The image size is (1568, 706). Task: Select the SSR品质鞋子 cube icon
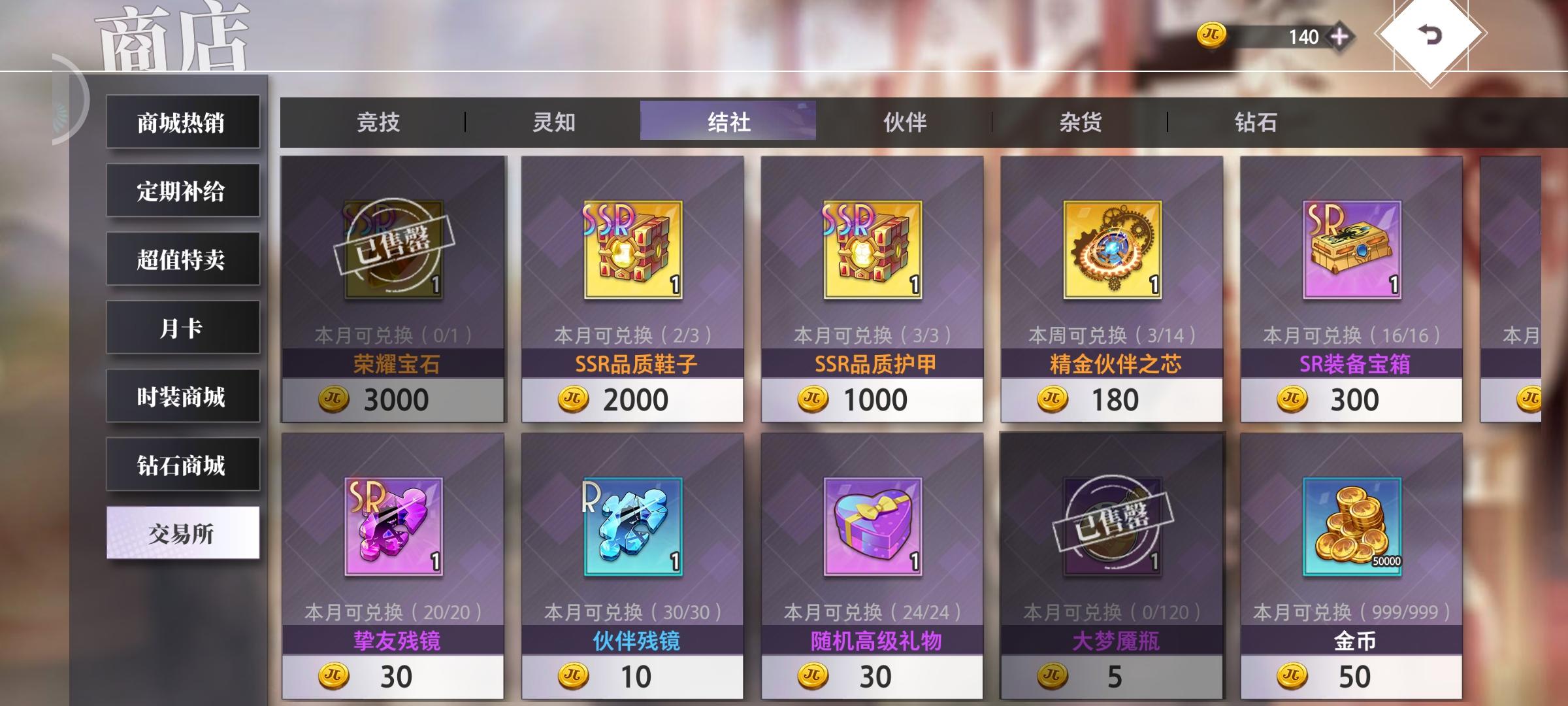(x=633, y=250)
